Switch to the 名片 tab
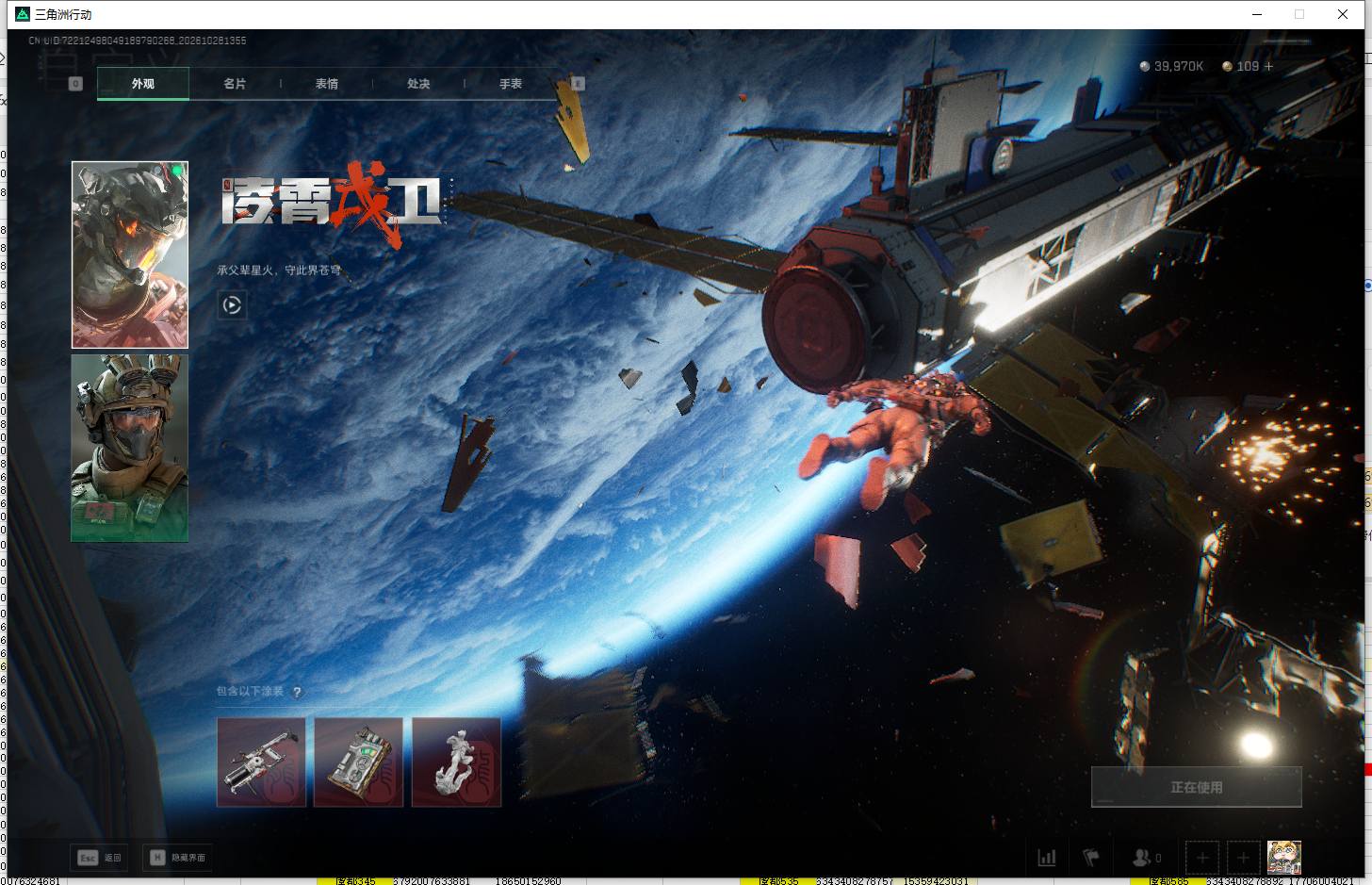 (x=235, y=84)
